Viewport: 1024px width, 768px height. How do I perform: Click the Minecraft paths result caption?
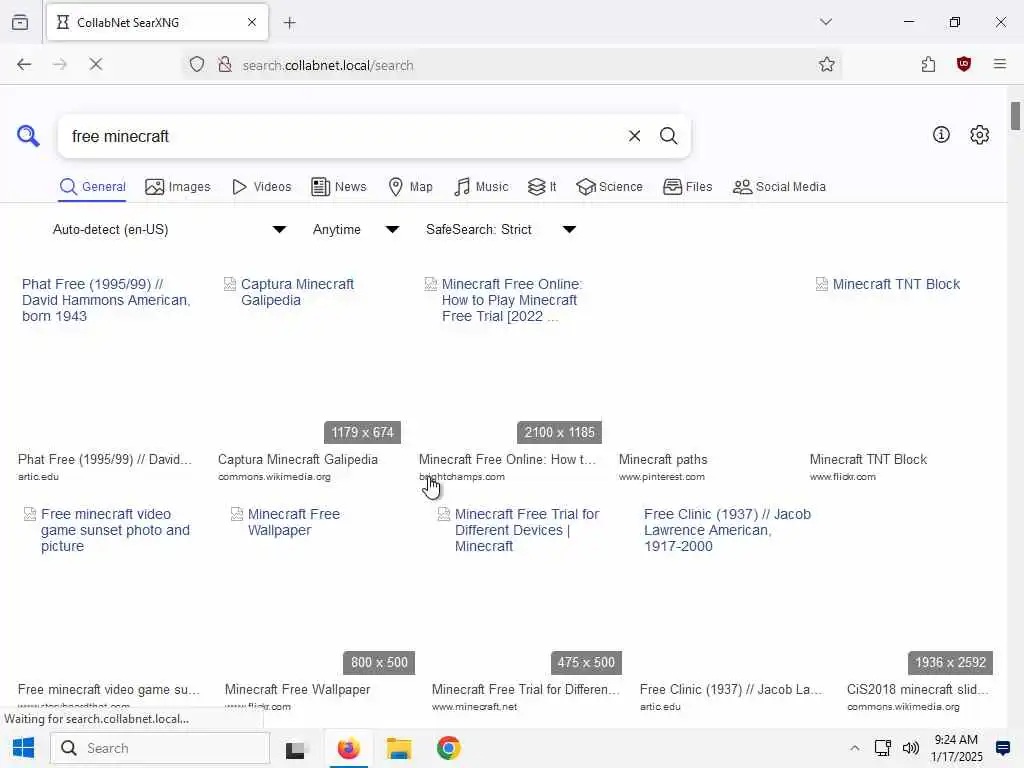(663, 460)
